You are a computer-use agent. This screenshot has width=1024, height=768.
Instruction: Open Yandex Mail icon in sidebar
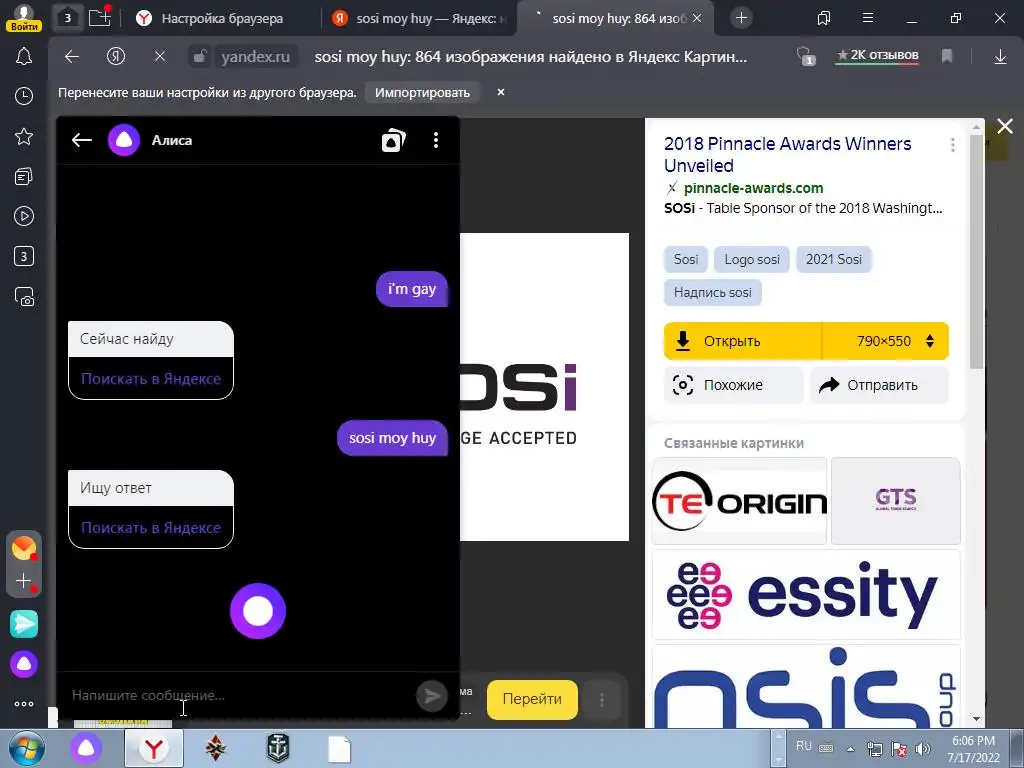[24, 547]
